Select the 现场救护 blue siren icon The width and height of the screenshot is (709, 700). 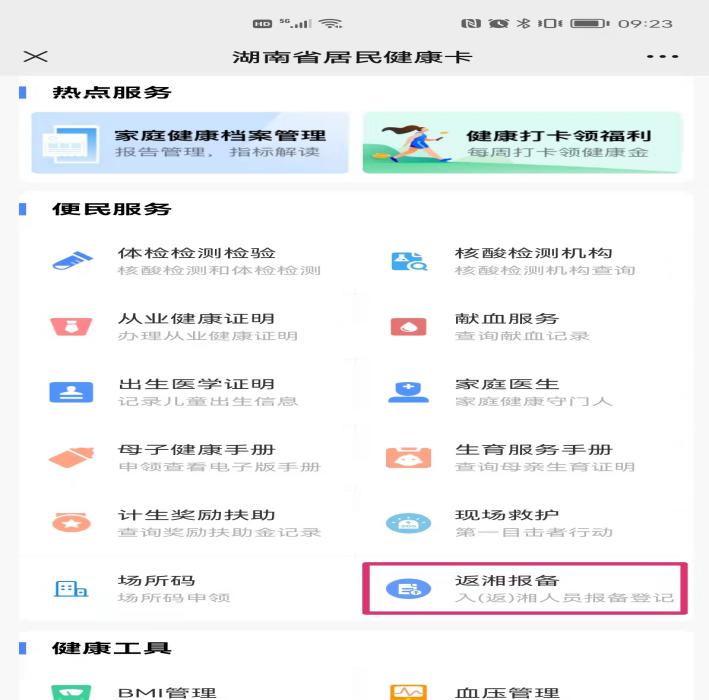pyautogui.click(x=408, y=523)
